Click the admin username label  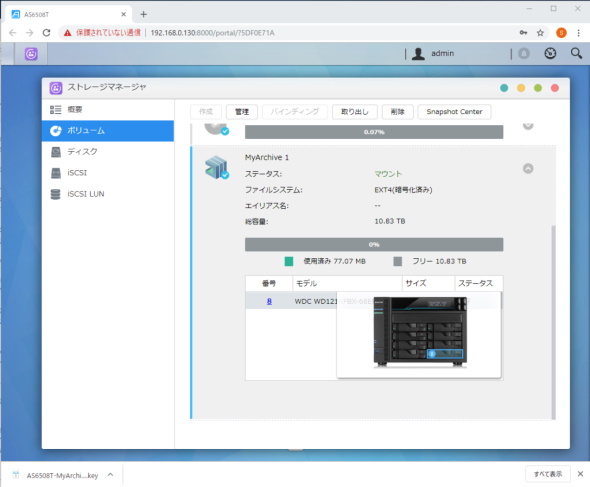click(442, 53)
